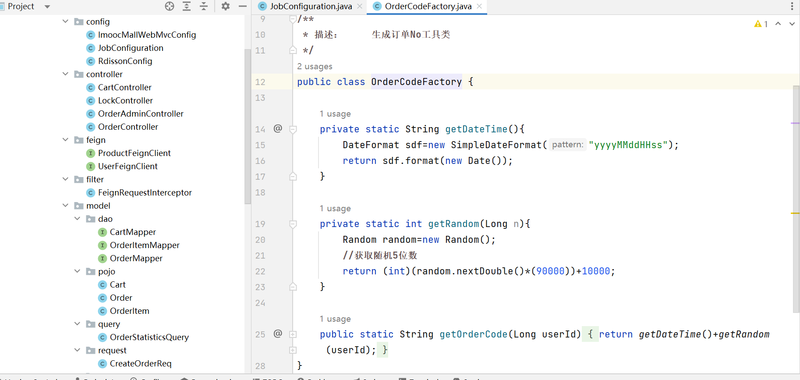Screen dimensions: 800x380
Task: Open FeignRequestInterceptor class
Action: pyautogui.click(x=145, y=193)
